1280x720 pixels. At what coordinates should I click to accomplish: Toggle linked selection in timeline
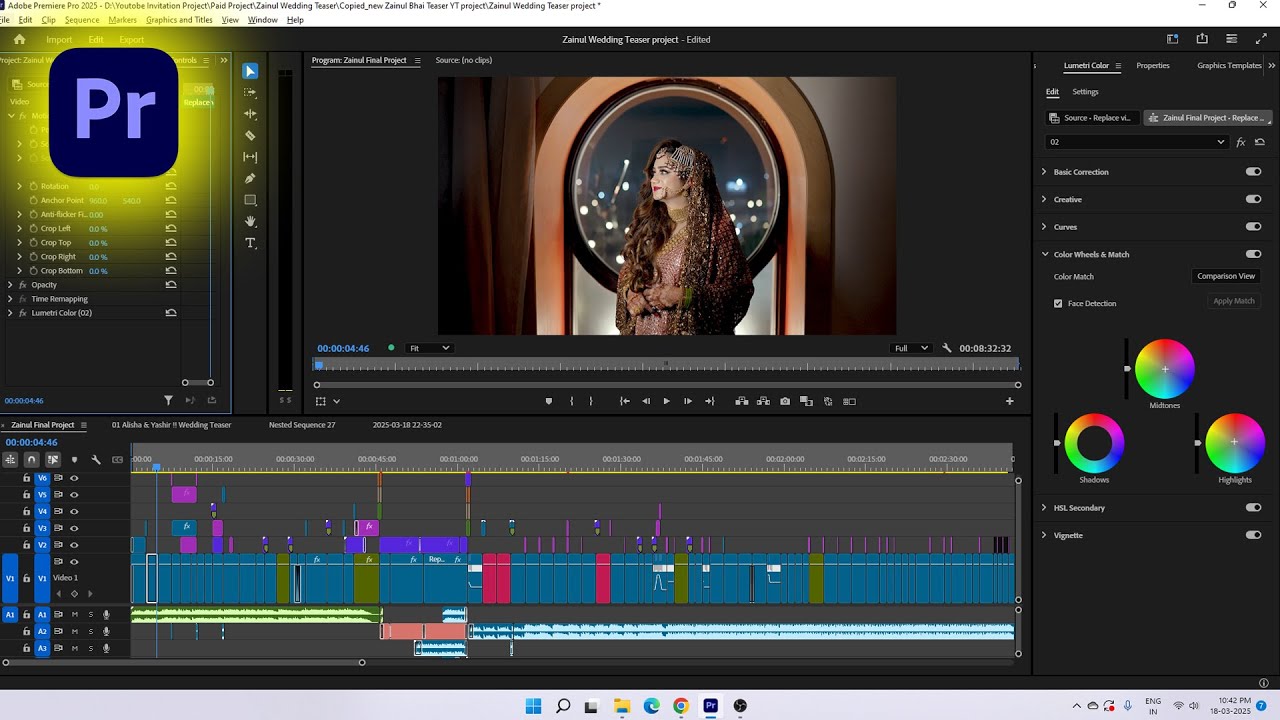52,460
